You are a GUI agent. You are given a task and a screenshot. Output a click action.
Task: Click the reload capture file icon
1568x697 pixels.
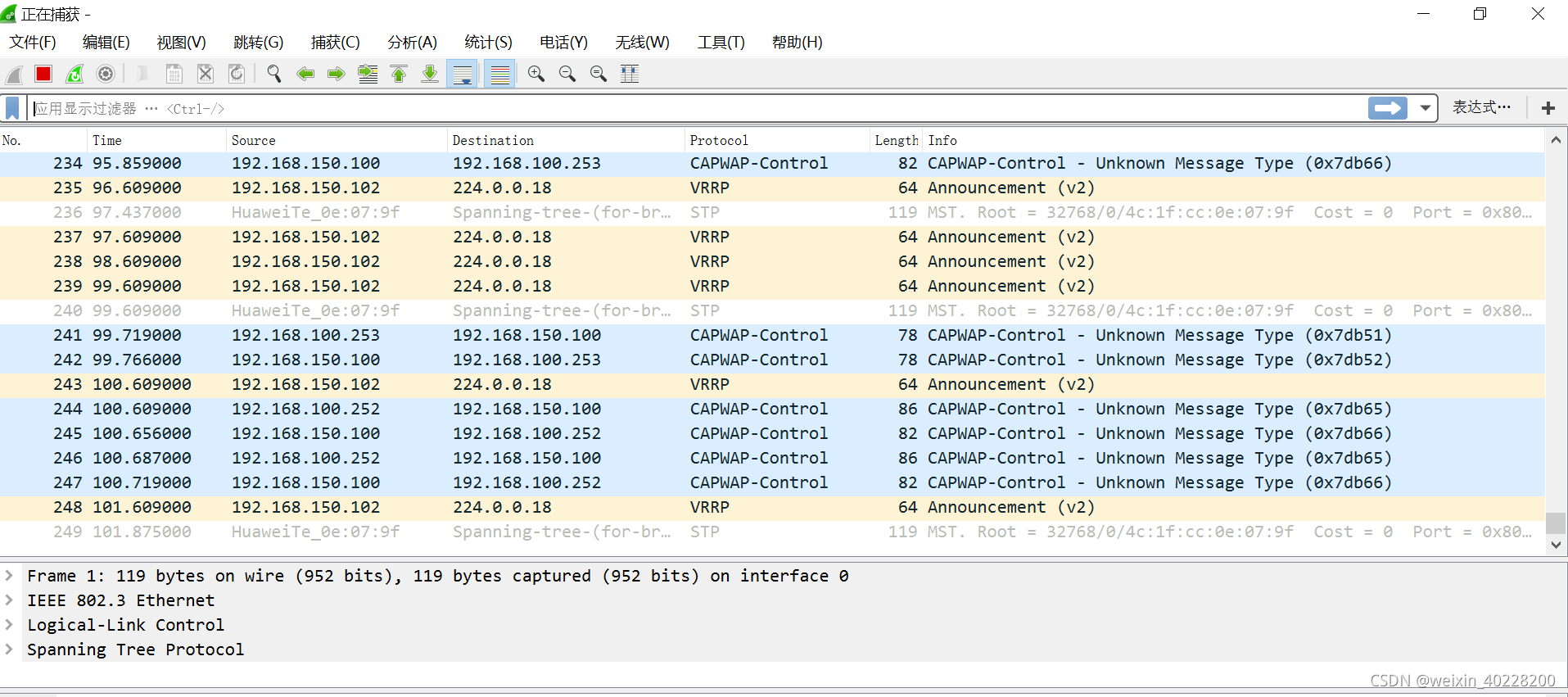[237, 75]
